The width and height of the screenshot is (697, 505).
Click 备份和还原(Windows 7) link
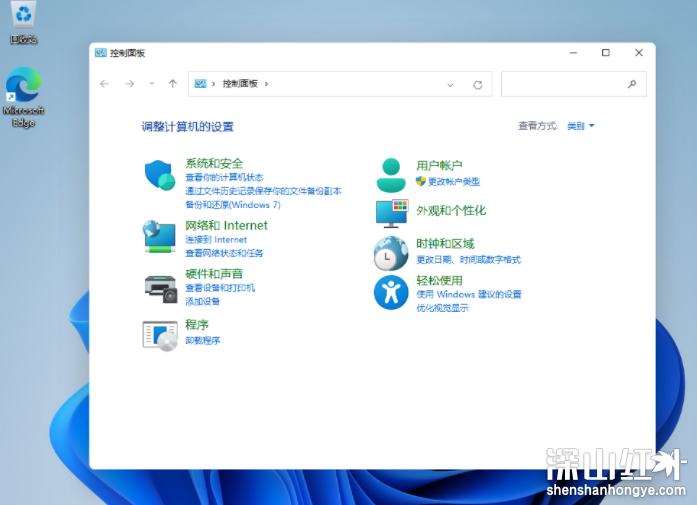pyautogui.click(x=233, y=205)
